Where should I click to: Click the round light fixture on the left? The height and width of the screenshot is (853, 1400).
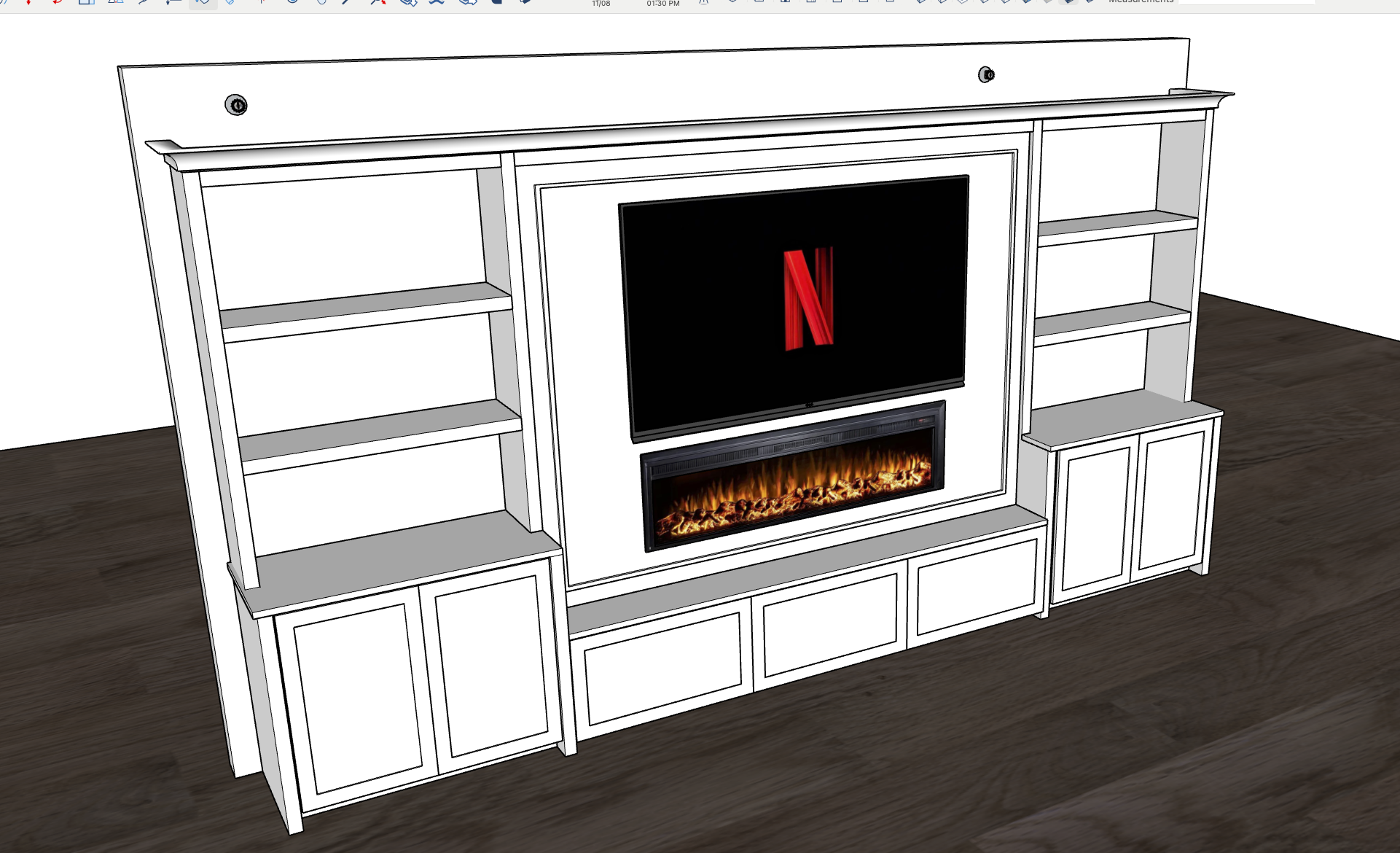tap(236, 105)
